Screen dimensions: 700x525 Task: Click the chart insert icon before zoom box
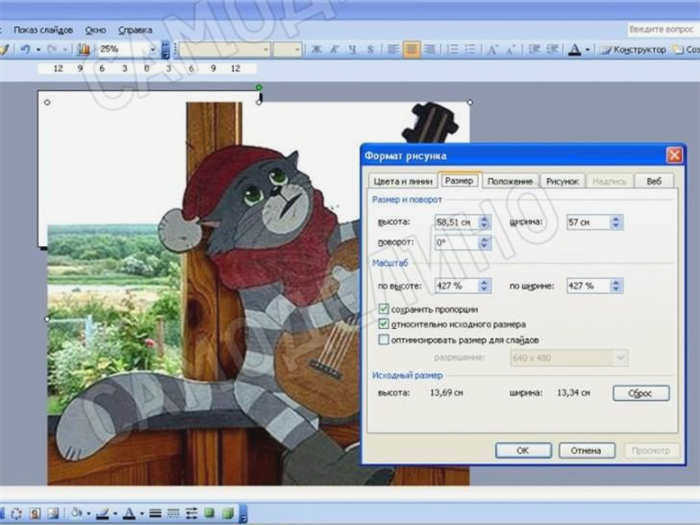(x=83, y=49)
